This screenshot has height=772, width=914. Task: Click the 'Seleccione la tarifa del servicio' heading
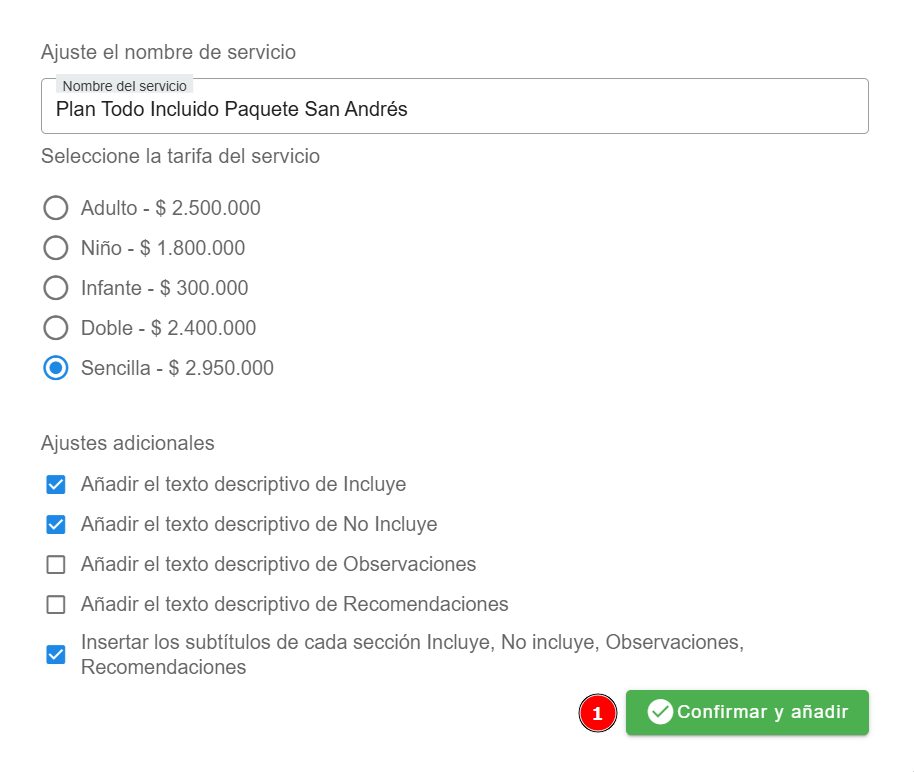(x=180, y=156)
